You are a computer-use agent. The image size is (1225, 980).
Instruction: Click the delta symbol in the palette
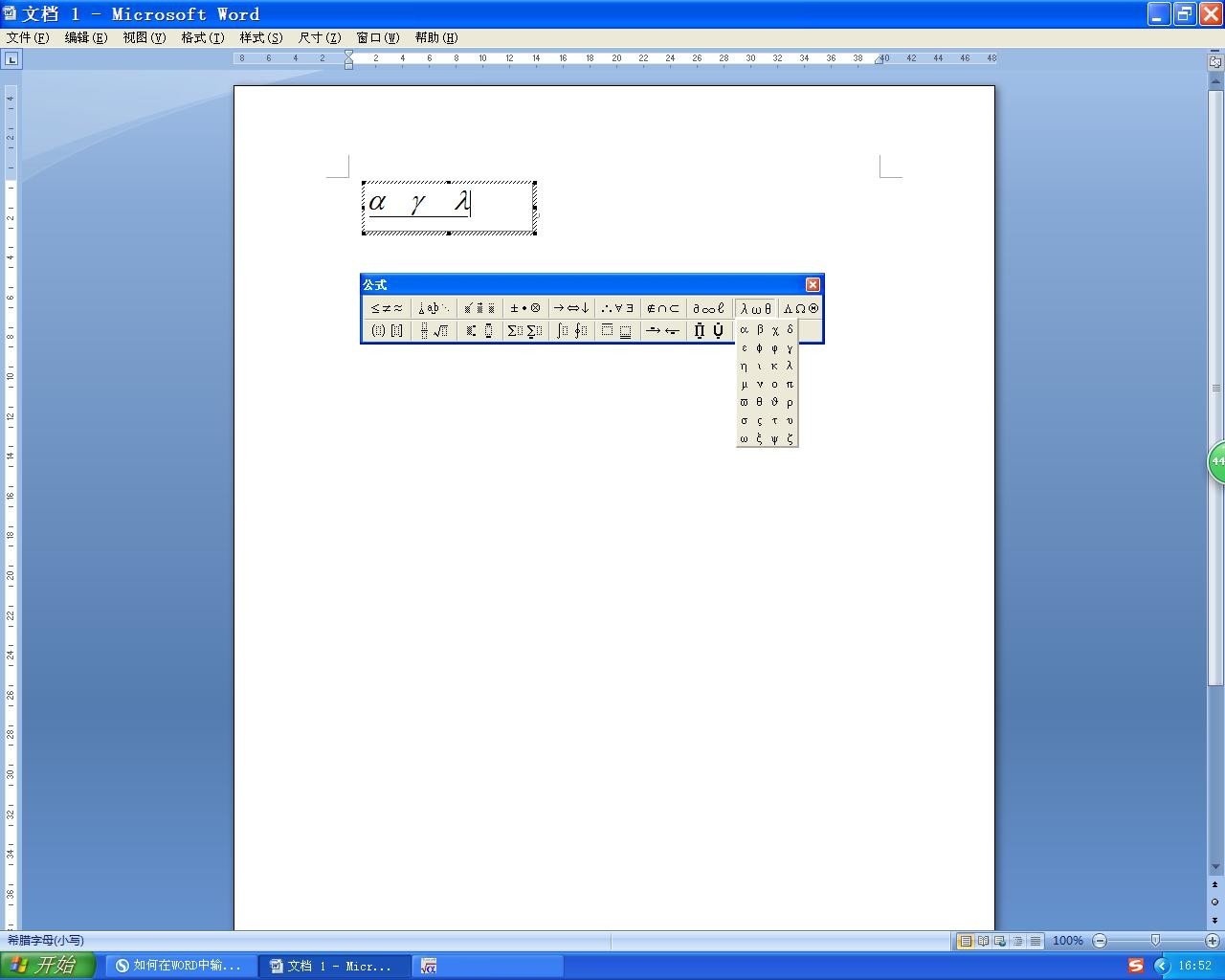point(790,330)
